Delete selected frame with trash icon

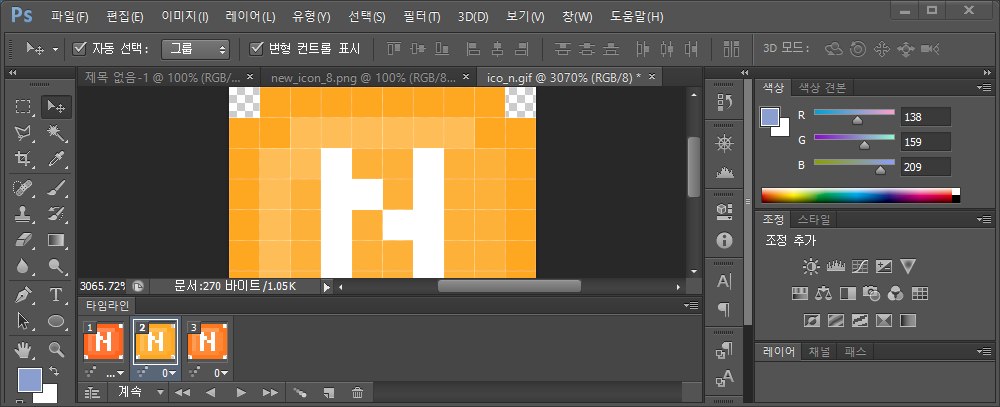(358, 393)
